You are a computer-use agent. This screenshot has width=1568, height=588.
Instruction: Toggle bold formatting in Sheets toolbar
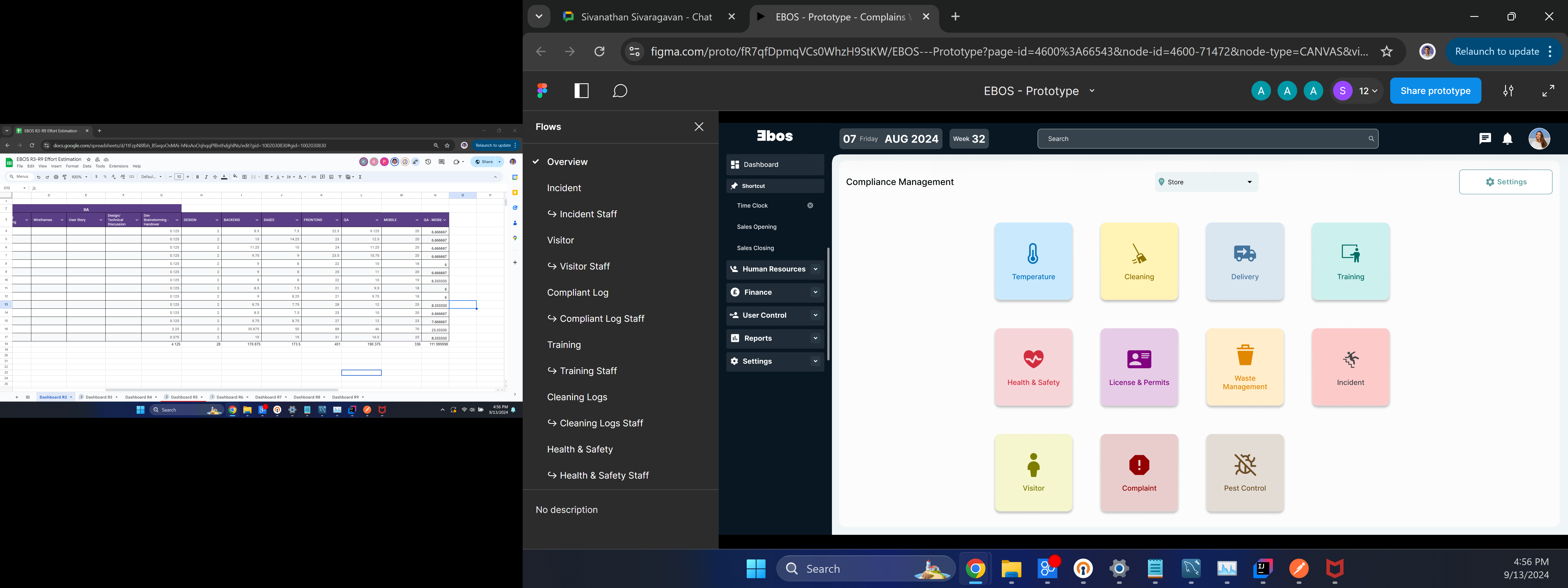(x=198, y=177)
